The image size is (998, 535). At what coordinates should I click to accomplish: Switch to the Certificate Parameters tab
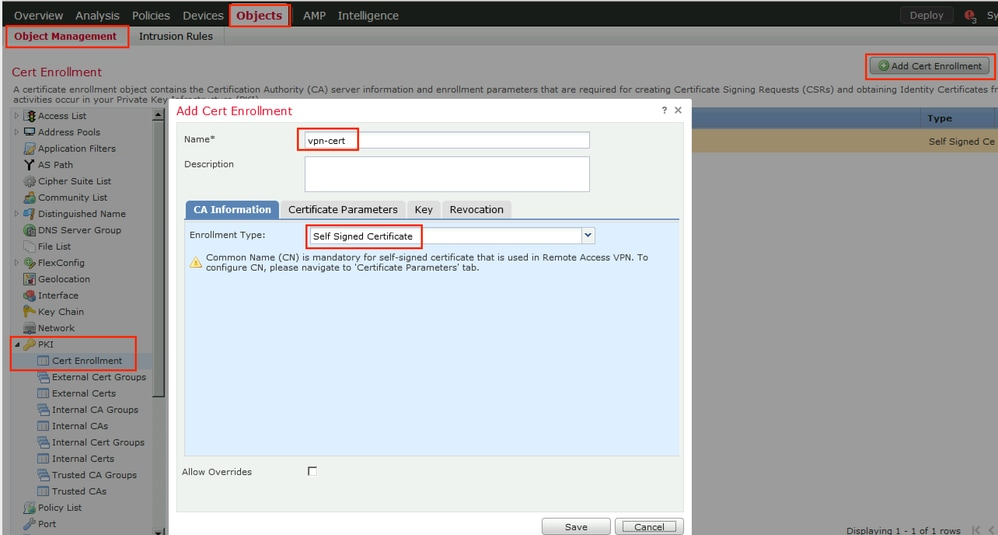[343, 209]
